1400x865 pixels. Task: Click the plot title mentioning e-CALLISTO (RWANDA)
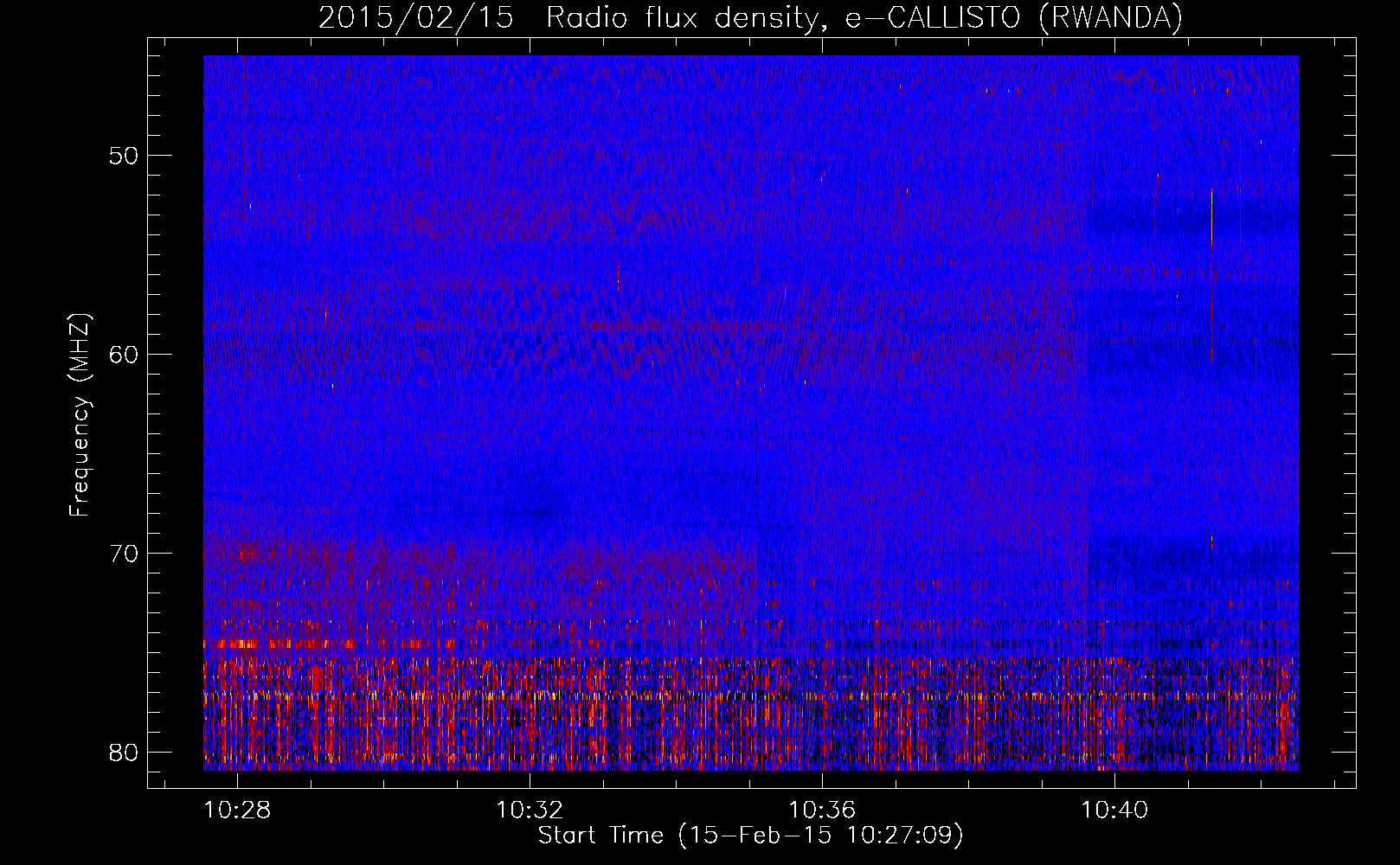750,17
